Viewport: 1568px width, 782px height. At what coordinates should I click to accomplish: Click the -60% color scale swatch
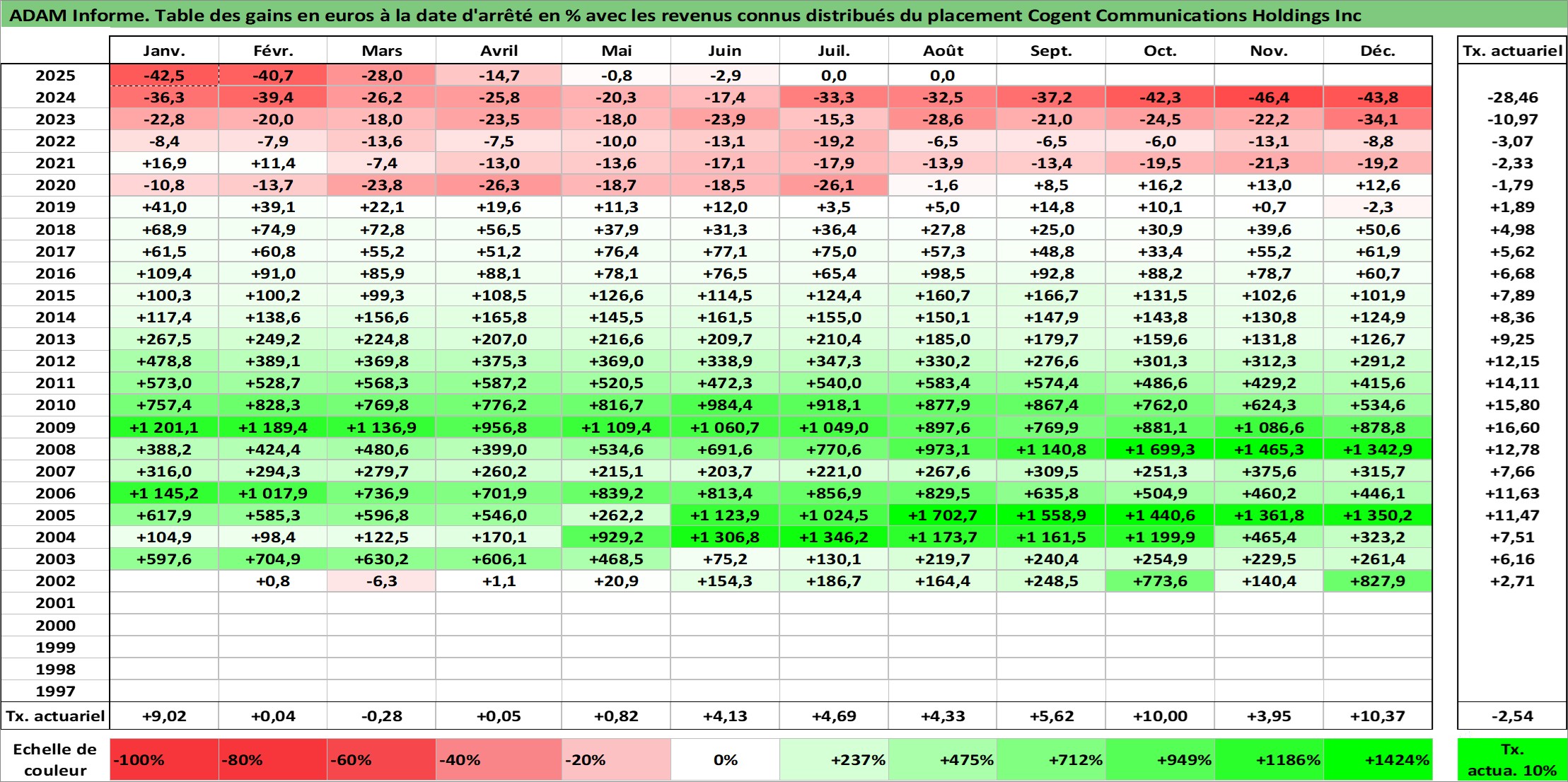coord(382,760)
